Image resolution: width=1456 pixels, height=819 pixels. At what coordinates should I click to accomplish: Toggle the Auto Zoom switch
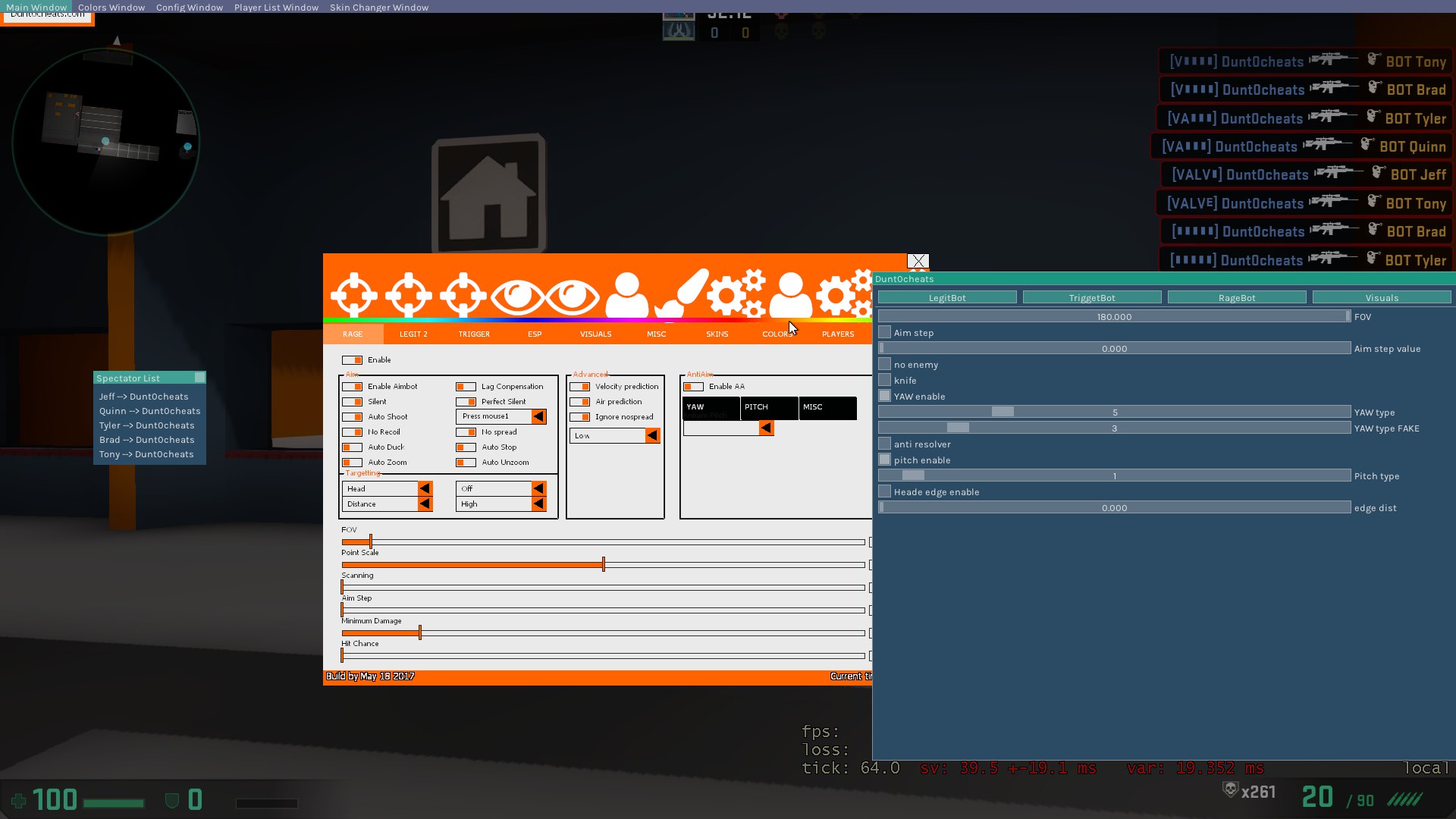(352, 463)
